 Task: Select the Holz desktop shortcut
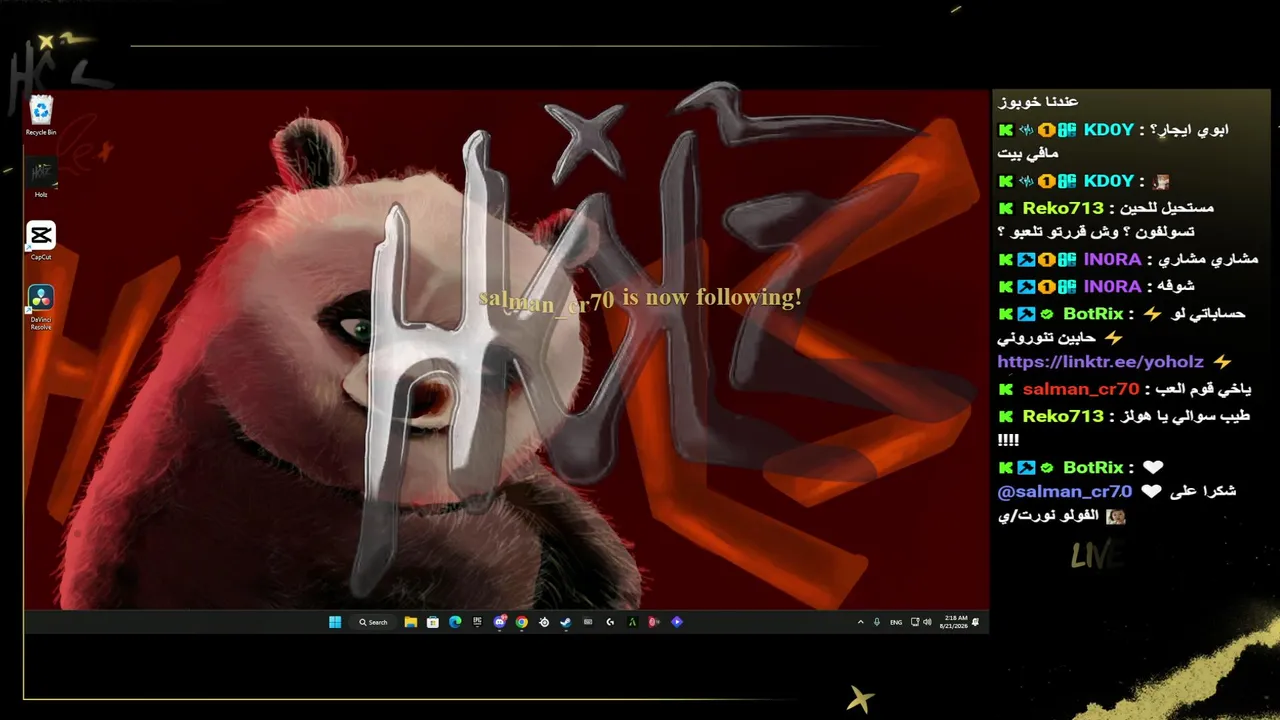pyautogui.click(x=41, y=178)
